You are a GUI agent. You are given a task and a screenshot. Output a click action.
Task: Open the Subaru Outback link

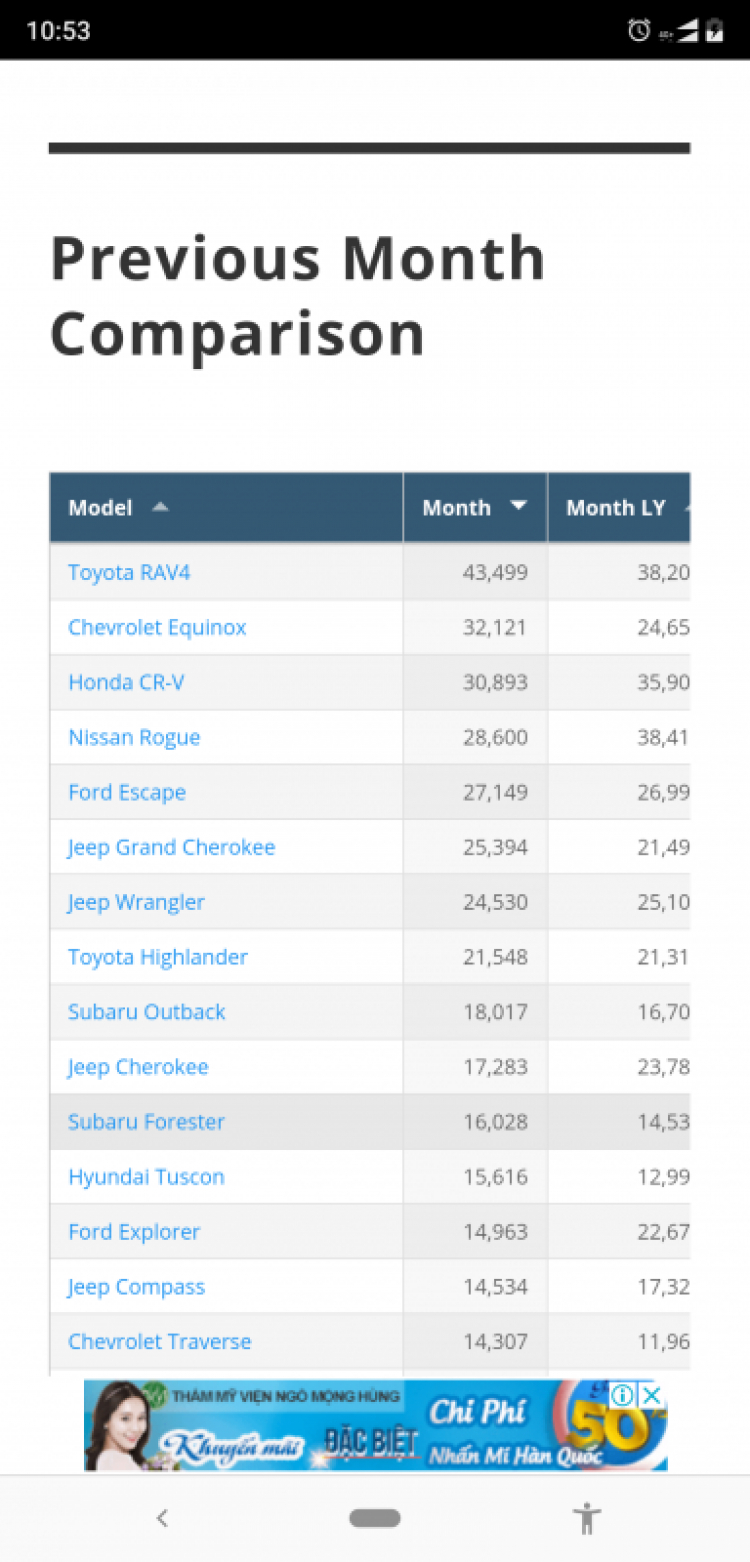pos(147,1012)
